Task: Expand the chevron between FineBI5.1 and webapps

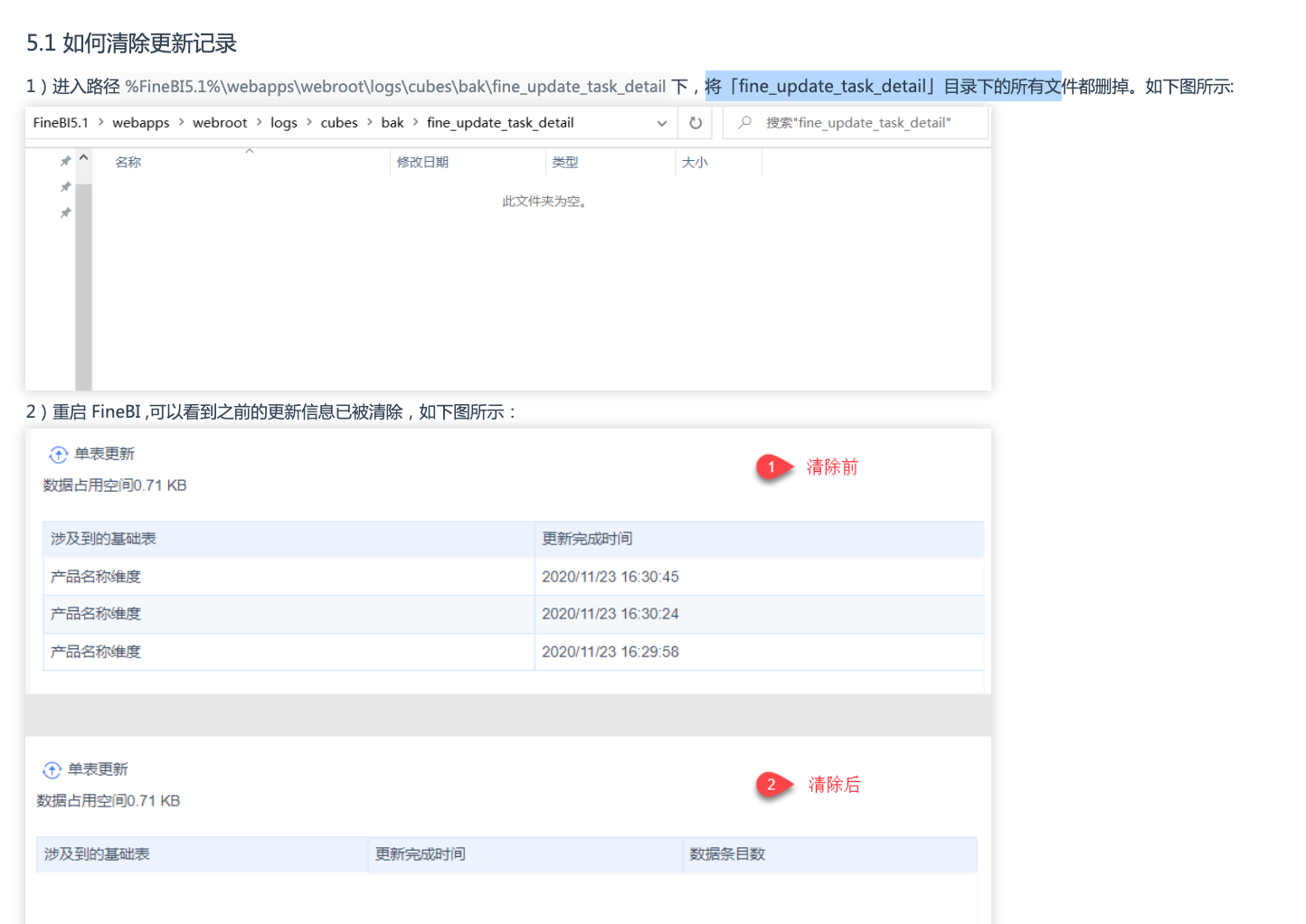Action: point(100,122)
